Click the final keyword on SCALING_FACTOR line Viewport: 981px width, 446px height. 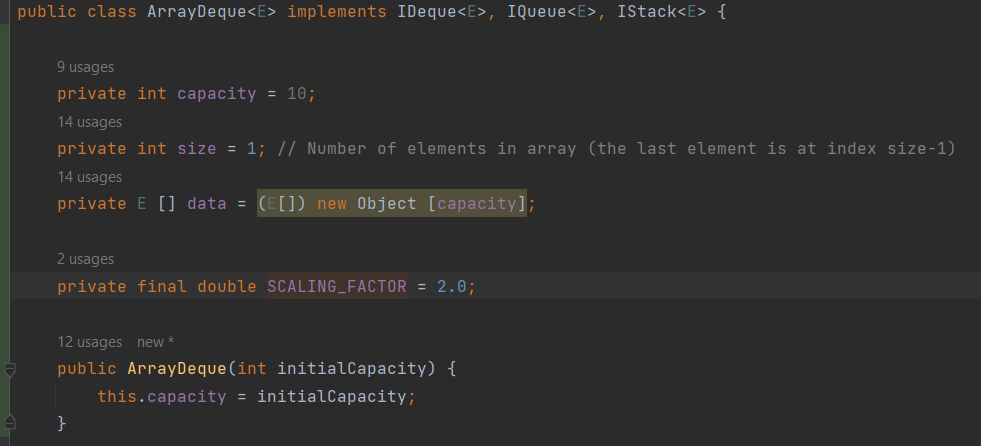[162, 286]
